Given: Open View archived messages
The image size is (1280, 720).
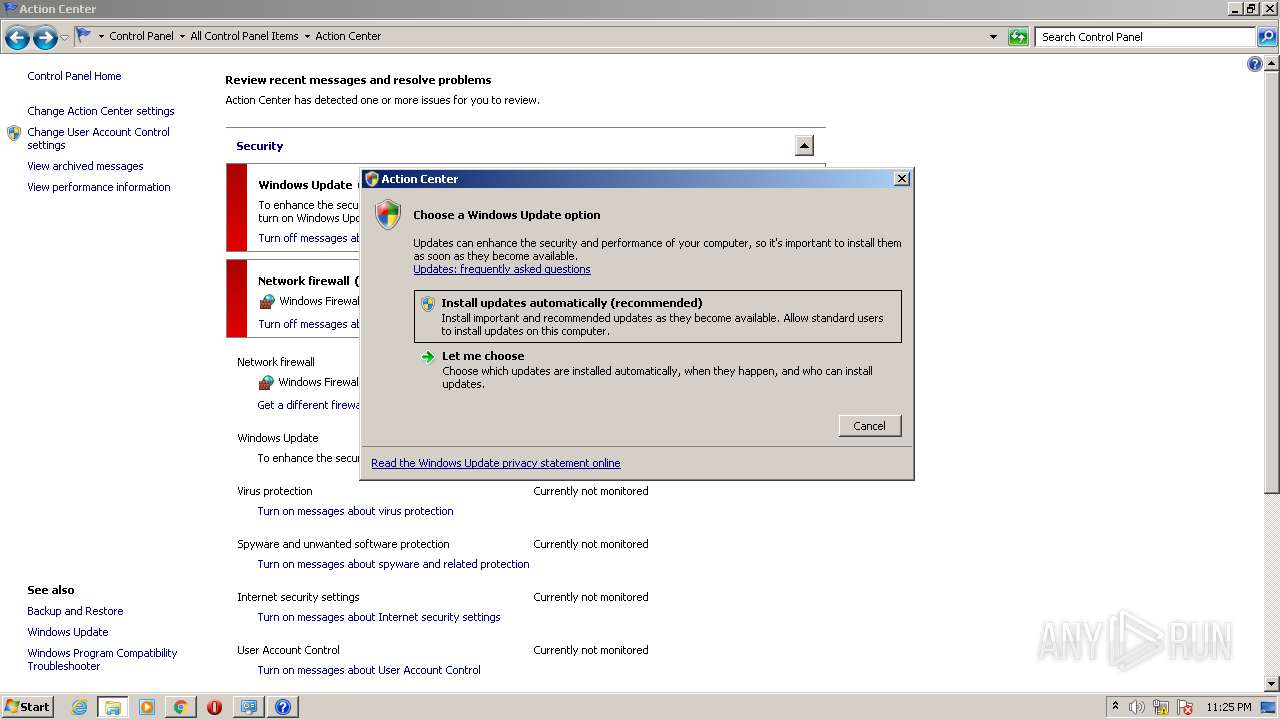Looking at the screenshot, I should (85, 166).
